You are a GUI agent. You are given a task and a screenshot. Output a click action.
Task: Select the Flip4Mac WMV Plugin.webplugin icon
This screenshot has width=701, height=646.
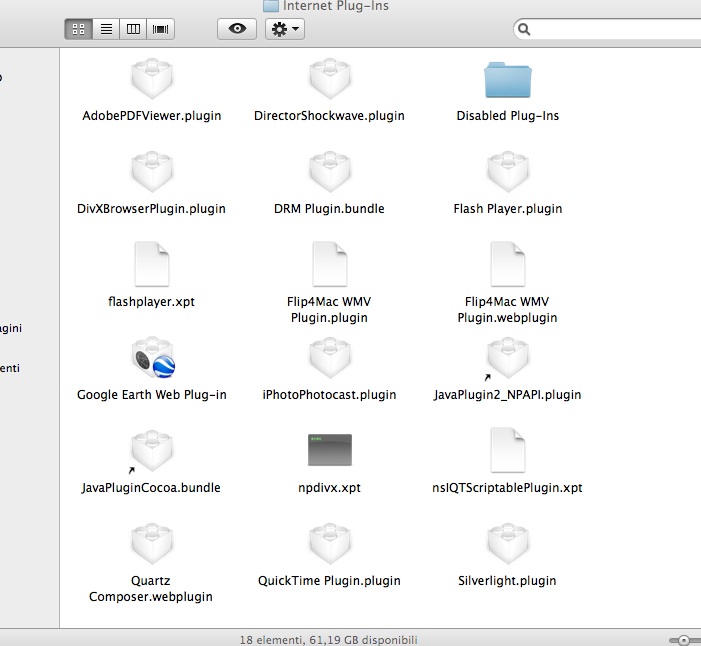coord(508,264)
